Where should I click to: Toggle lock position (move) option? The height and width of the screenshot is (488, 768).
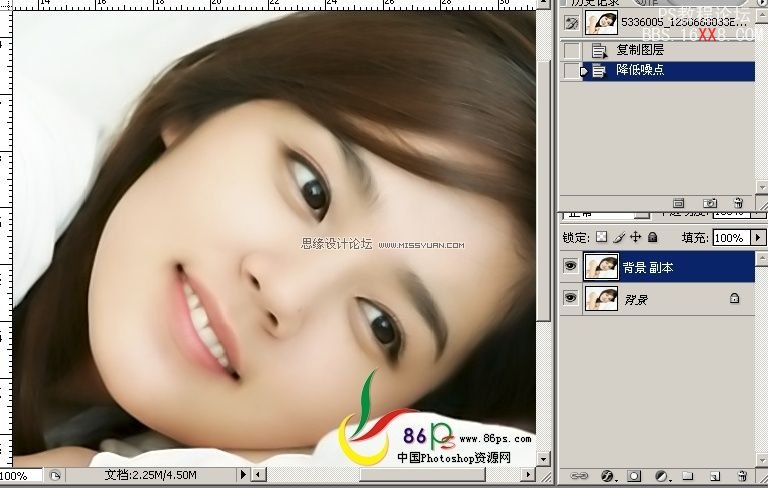(x=635, y=238)
